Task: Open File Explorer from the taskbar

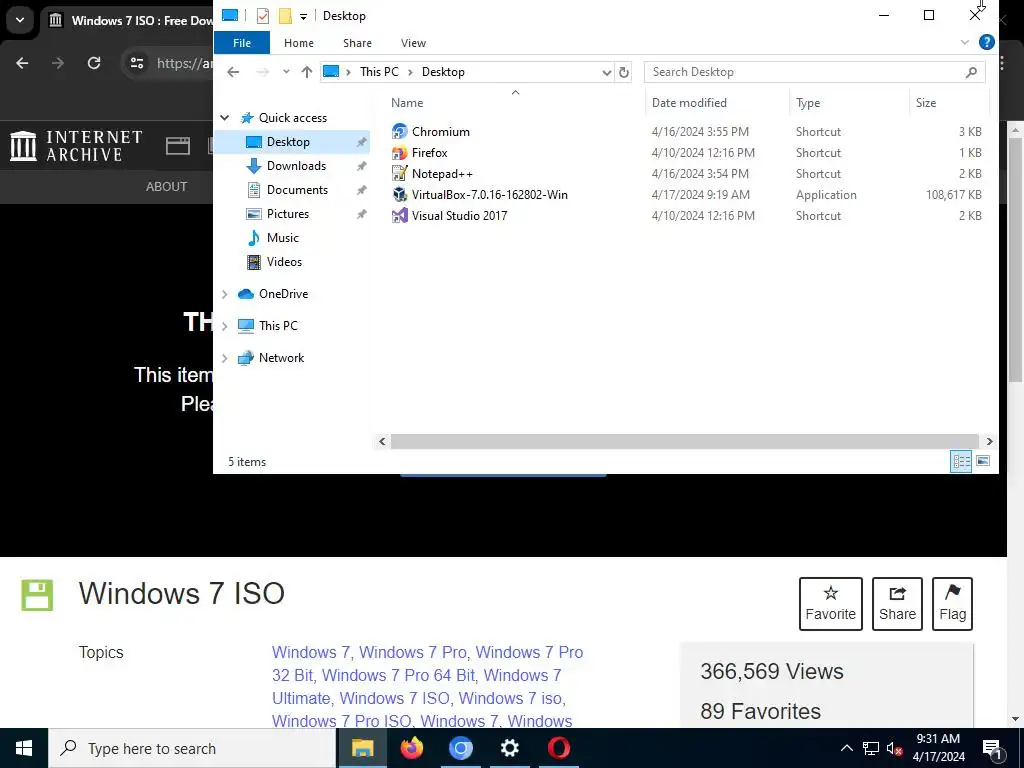Action: 362,748
